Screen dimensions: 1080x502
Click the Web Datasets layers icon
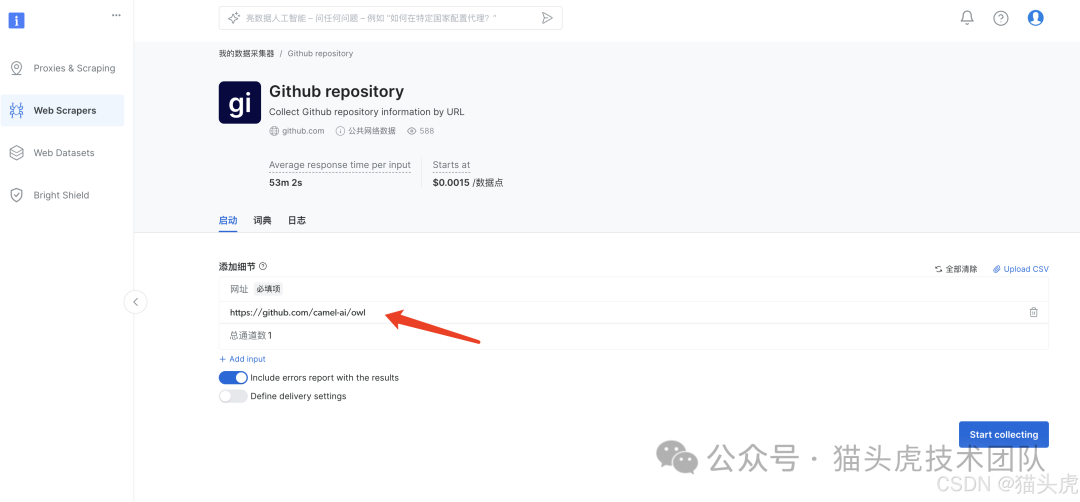tap(17, 153)
